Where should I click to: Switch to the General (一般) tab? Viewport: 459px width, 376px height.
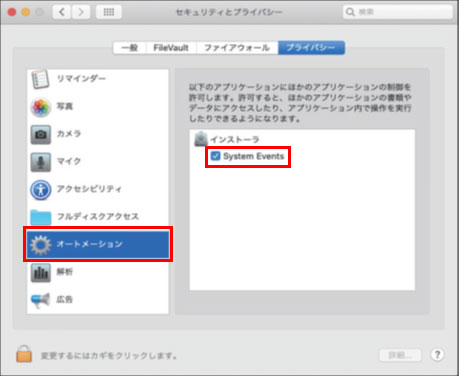point(130,48)
